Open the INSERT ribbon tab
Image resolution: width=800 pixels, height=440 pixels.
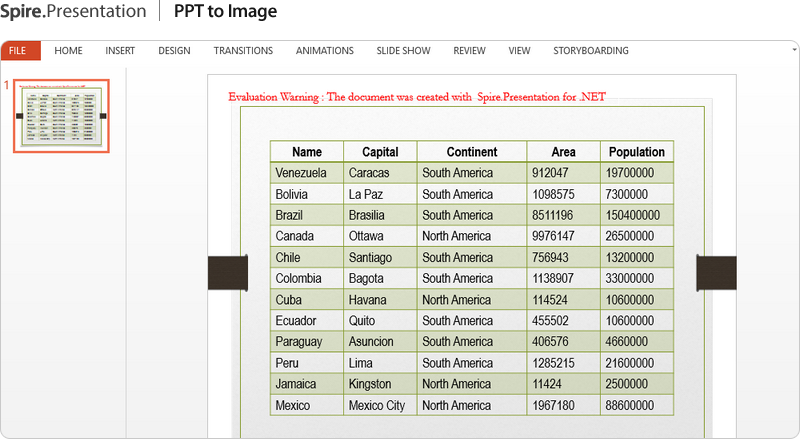120,51
